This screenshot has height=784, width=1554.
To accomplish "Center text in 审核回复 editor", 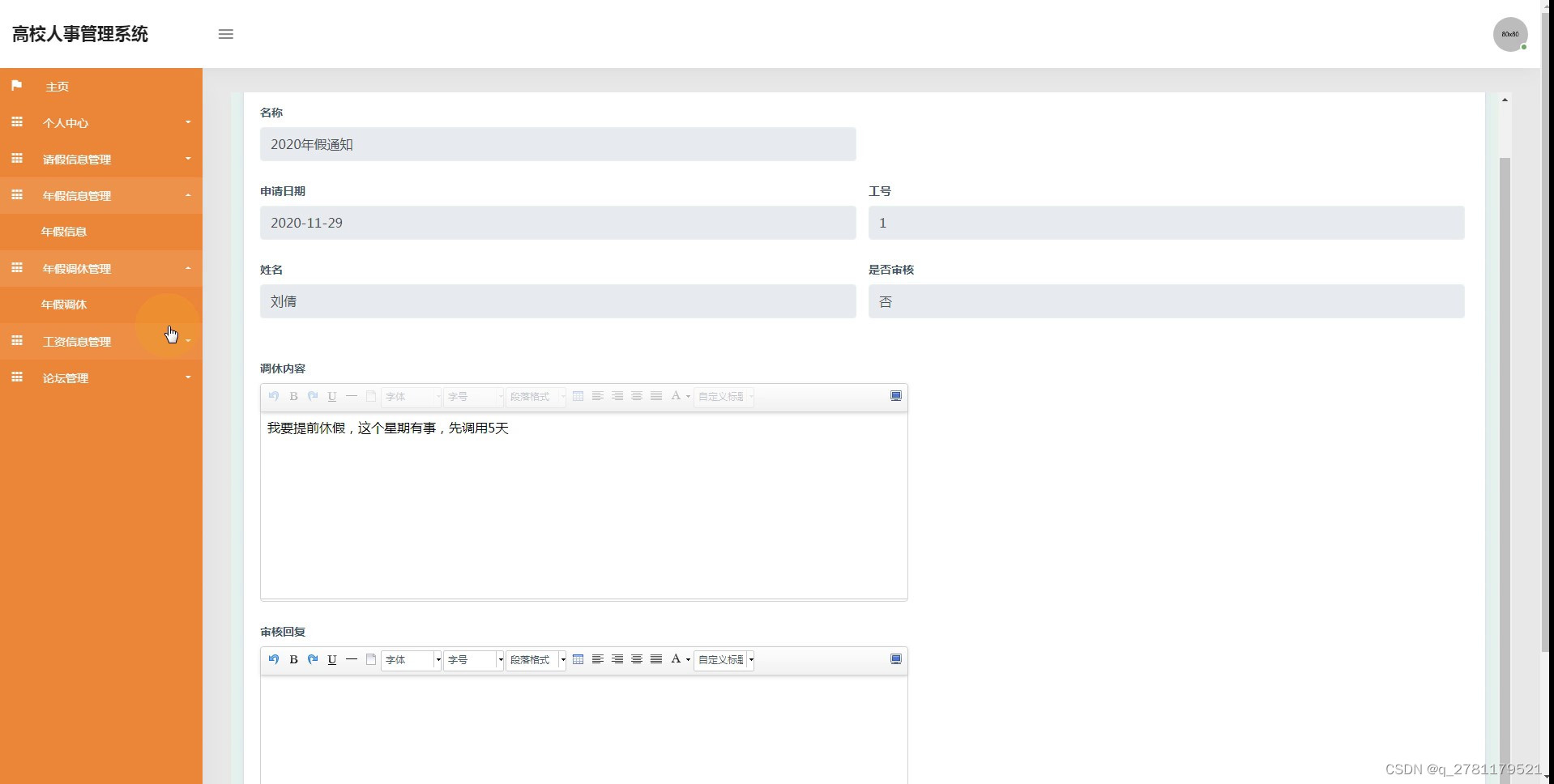I will coord(637,659).
